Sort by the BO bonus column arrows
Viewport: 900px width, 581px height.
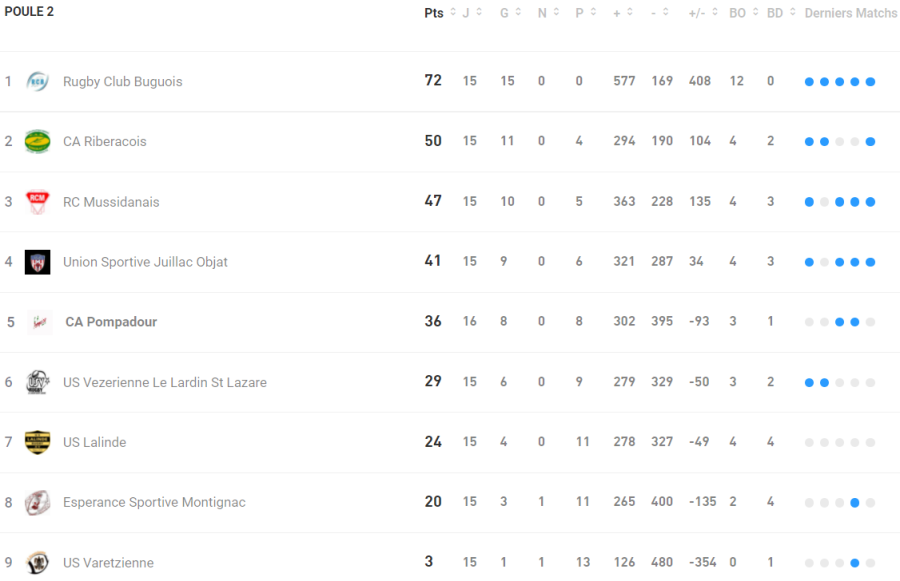(755, 13)
